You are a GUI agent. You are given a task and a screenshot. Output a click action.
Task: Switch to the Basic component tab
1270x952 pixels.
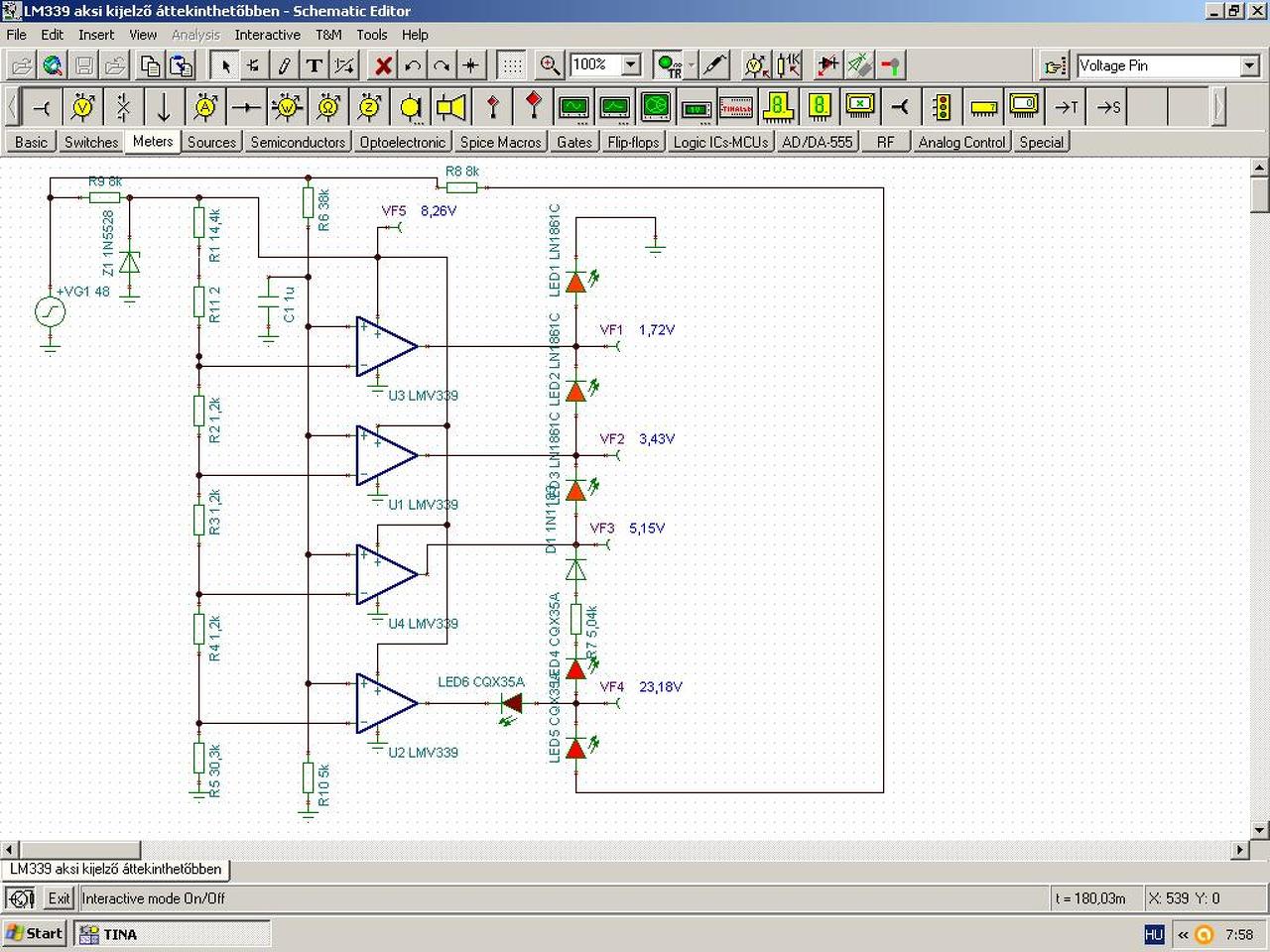[x=31, y=142]
